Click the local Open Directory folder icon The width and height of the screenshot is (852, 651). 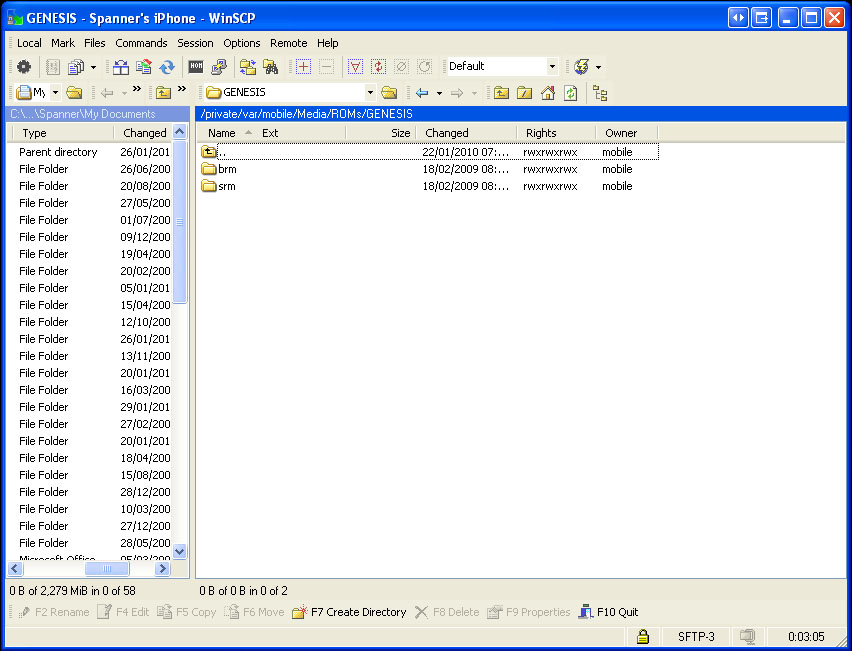point(74,93)
